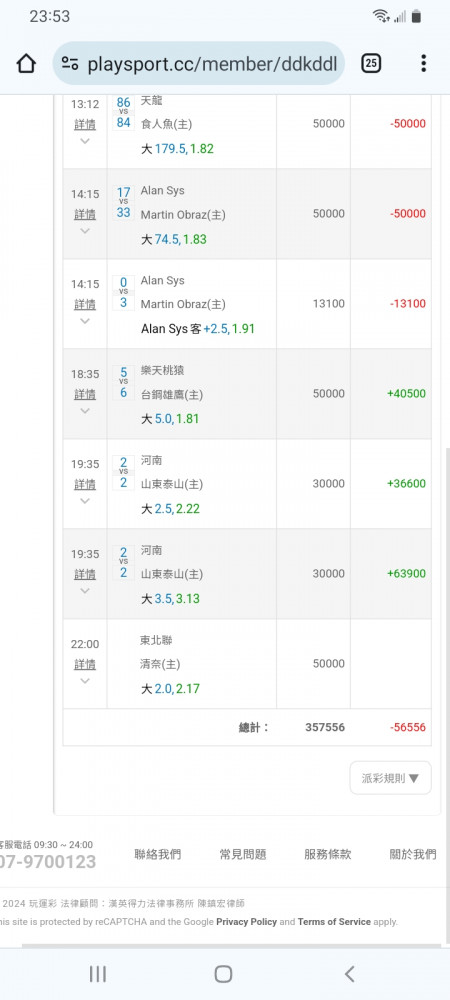Open the 服務條款 footer link
Image resolution: width=450 pixels, height=1000 pixels.
pyautogui.click(x=328, y=854)
